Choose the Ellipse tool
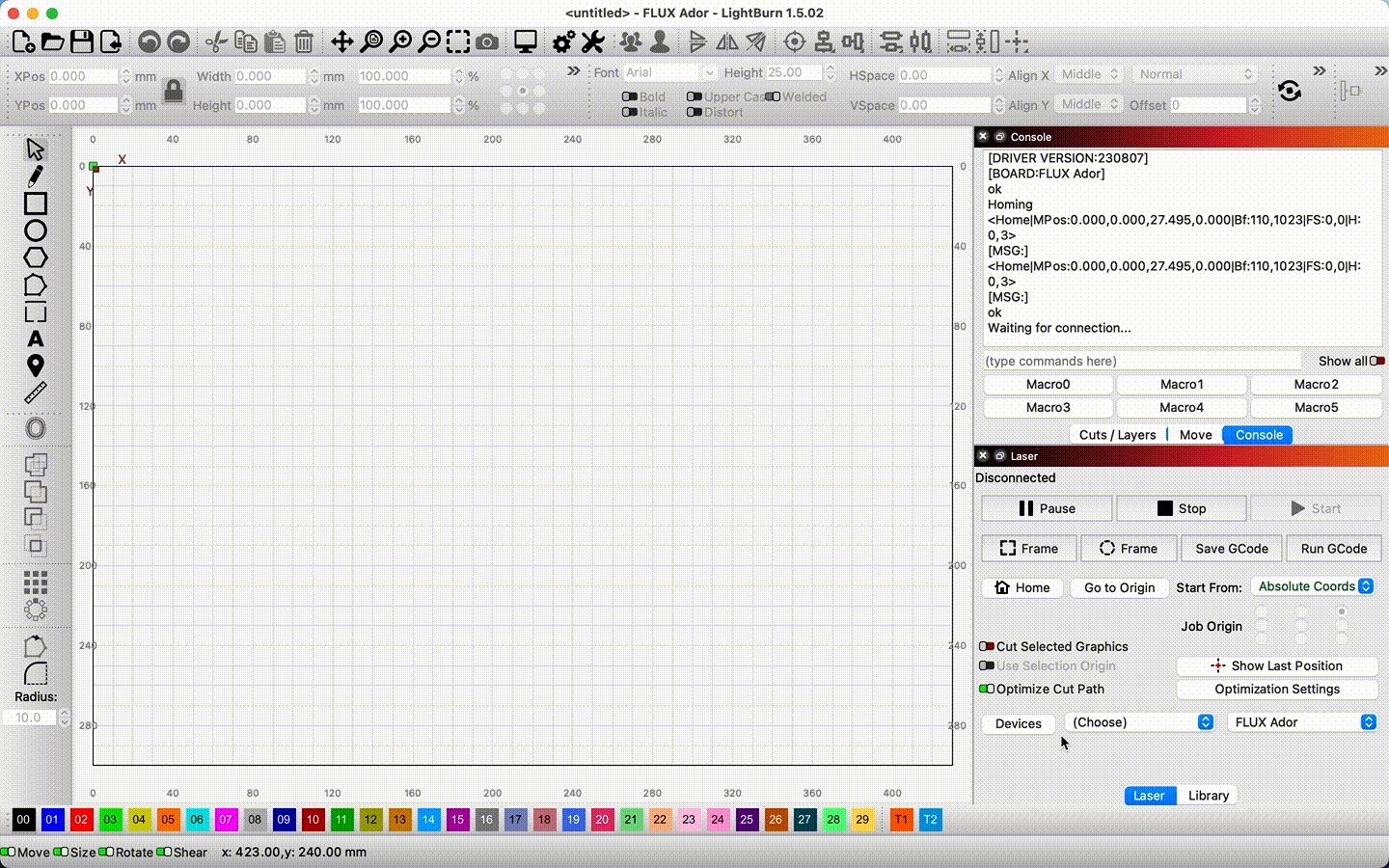Viewport: 1389px width, 868px height. click(36, 231)
